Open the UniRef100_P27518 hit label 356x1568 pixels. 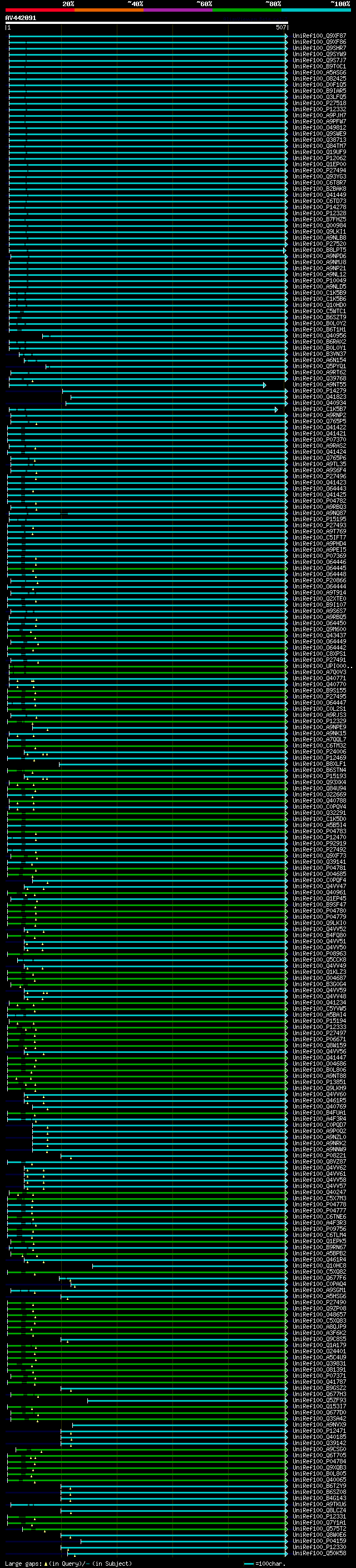[319, 103]
